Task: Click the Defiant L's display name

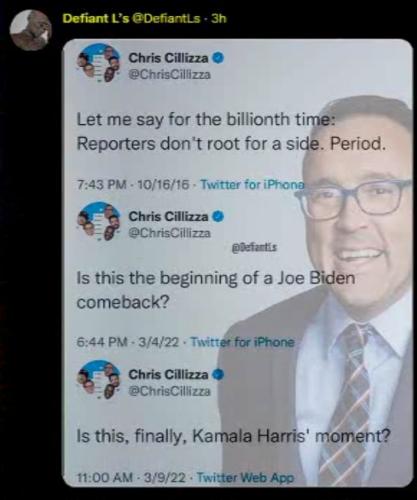Action: click(96, 18)
